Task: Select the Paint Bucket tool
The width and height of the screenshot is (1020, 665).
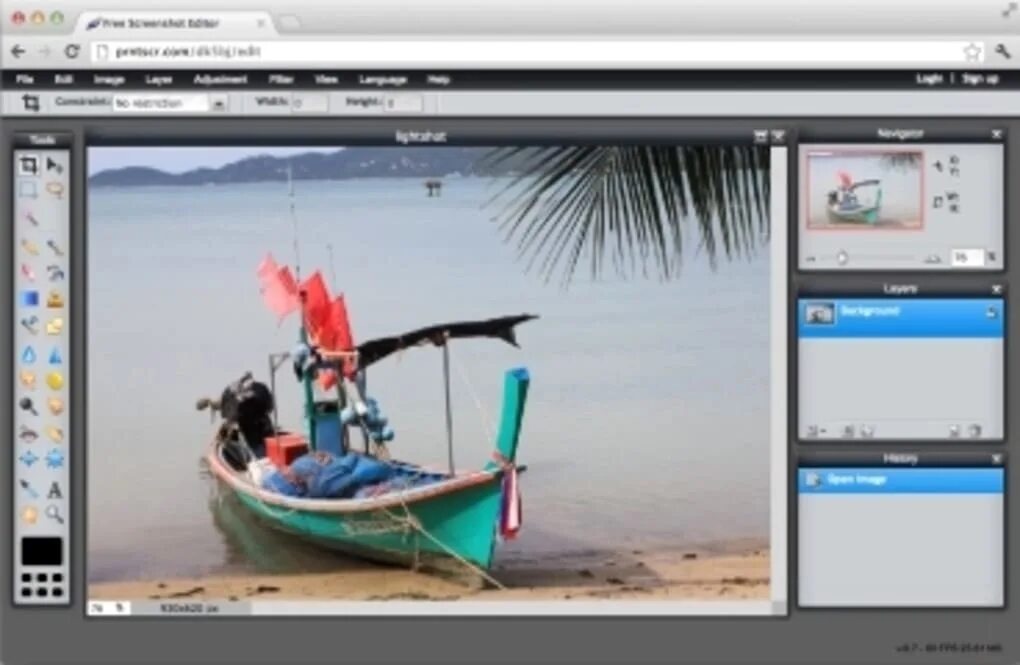Action: tap(55, 298)
